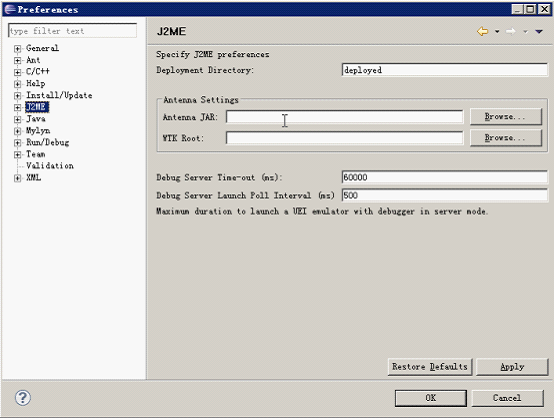Screen dimensions: 554x418
Task: Click the Eclipse icon in title bar
Action: pyautogui.click(x=10, y=9)
